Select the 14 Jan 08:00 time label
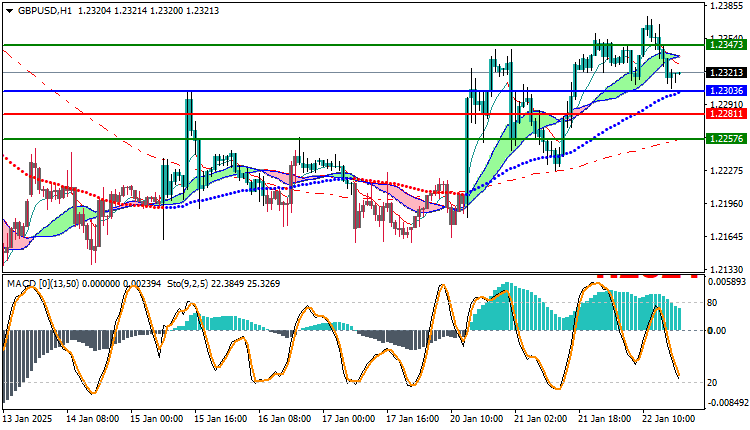Screen dimensions: 750x430 tap(92, 419)
